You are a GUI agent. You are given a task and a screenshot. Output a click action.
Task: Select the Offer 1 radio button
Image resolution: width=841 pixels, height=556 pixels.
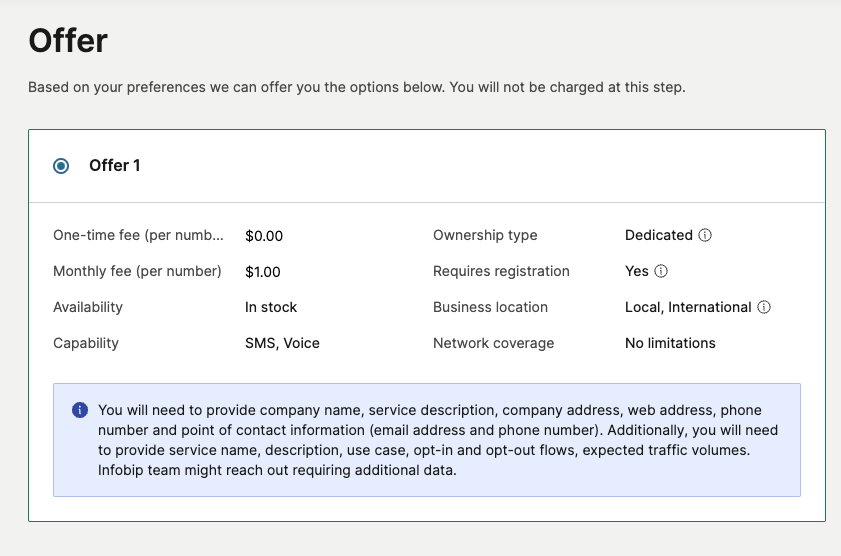point(62,166)
